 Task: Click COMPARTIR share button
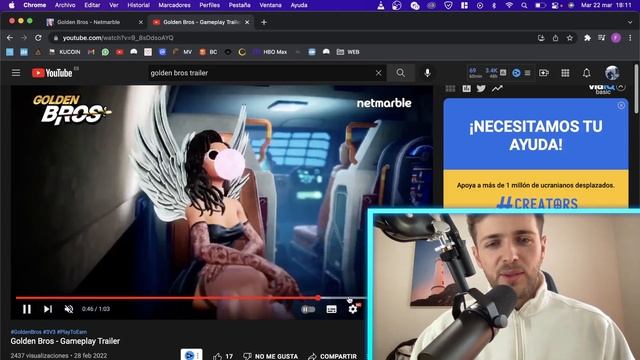click(333, 356)
